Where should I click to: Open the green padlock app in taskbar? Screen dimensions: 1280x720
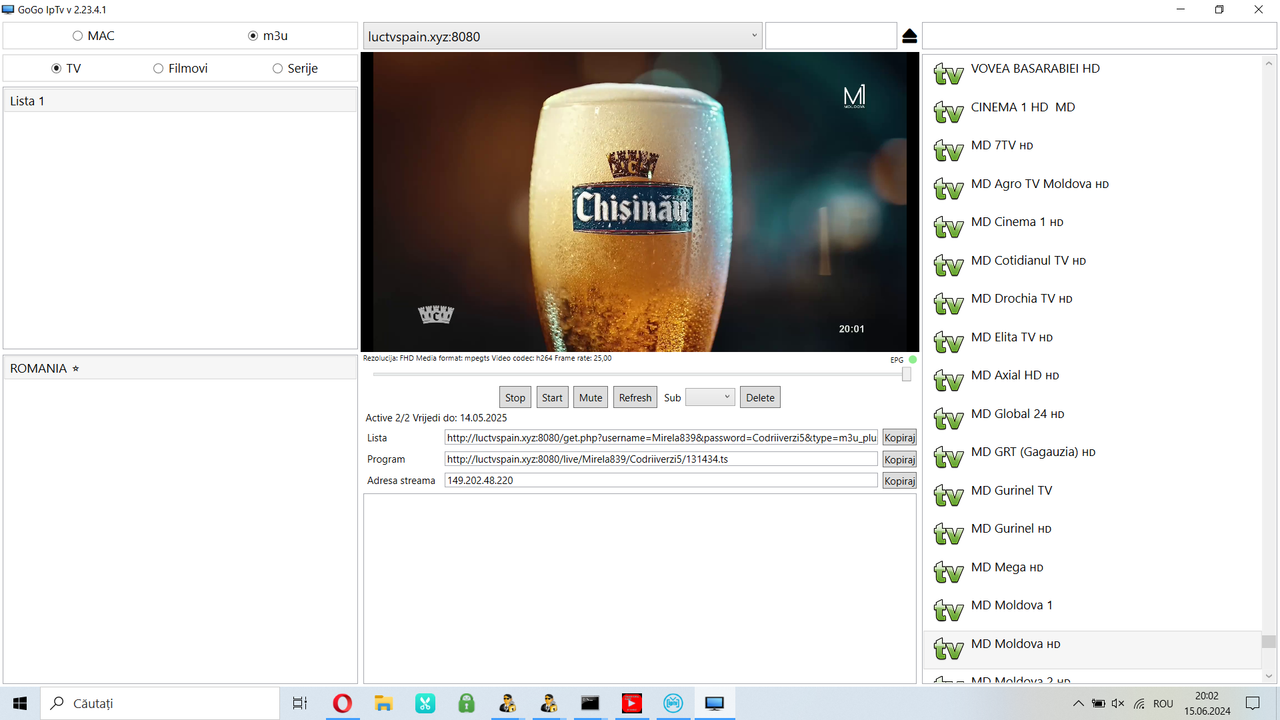(x=466, y=703)
